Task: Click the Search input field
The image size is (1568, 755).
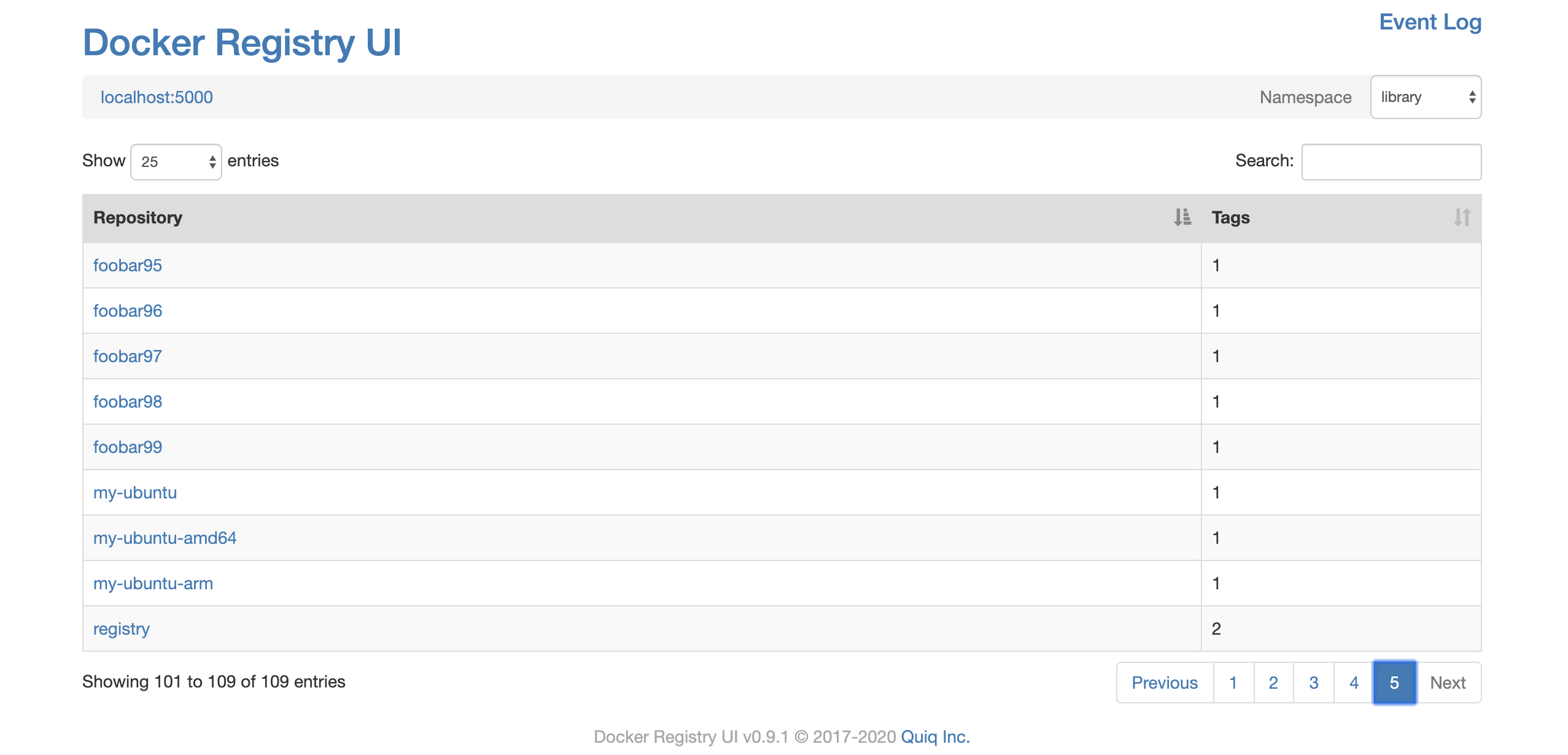Action: click(x=1391, y=161)
